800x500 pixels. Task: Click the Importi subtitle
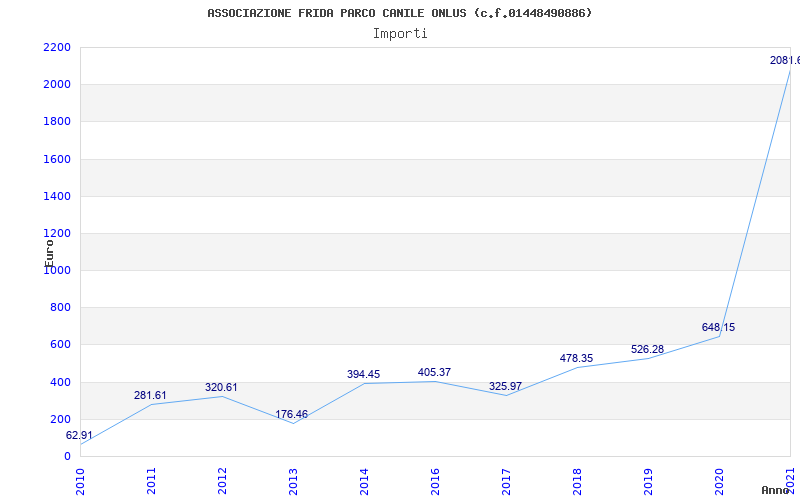click(400, 33)
